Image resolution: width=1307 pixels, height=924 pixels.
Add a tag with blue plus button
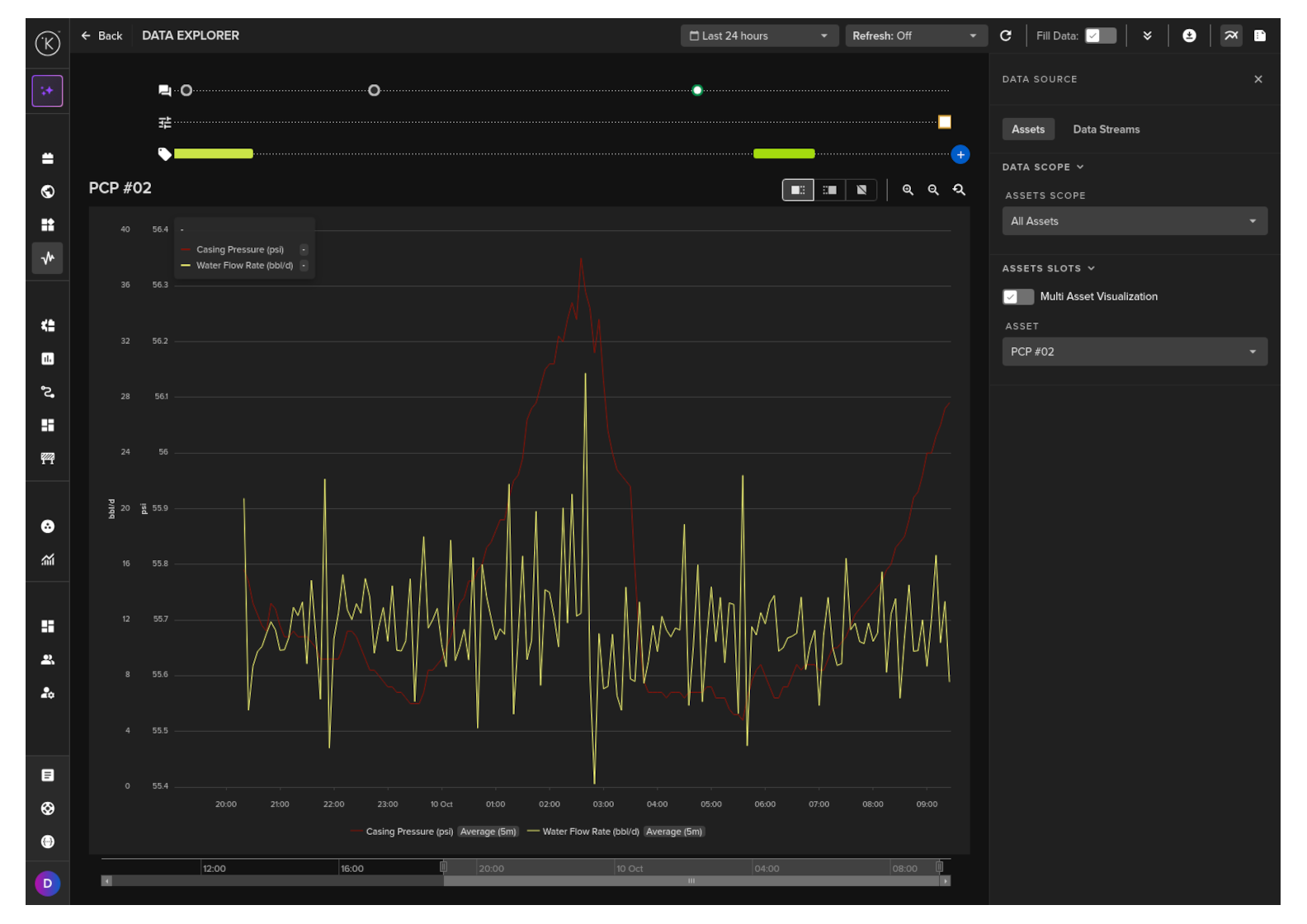[x=960, y=154]
